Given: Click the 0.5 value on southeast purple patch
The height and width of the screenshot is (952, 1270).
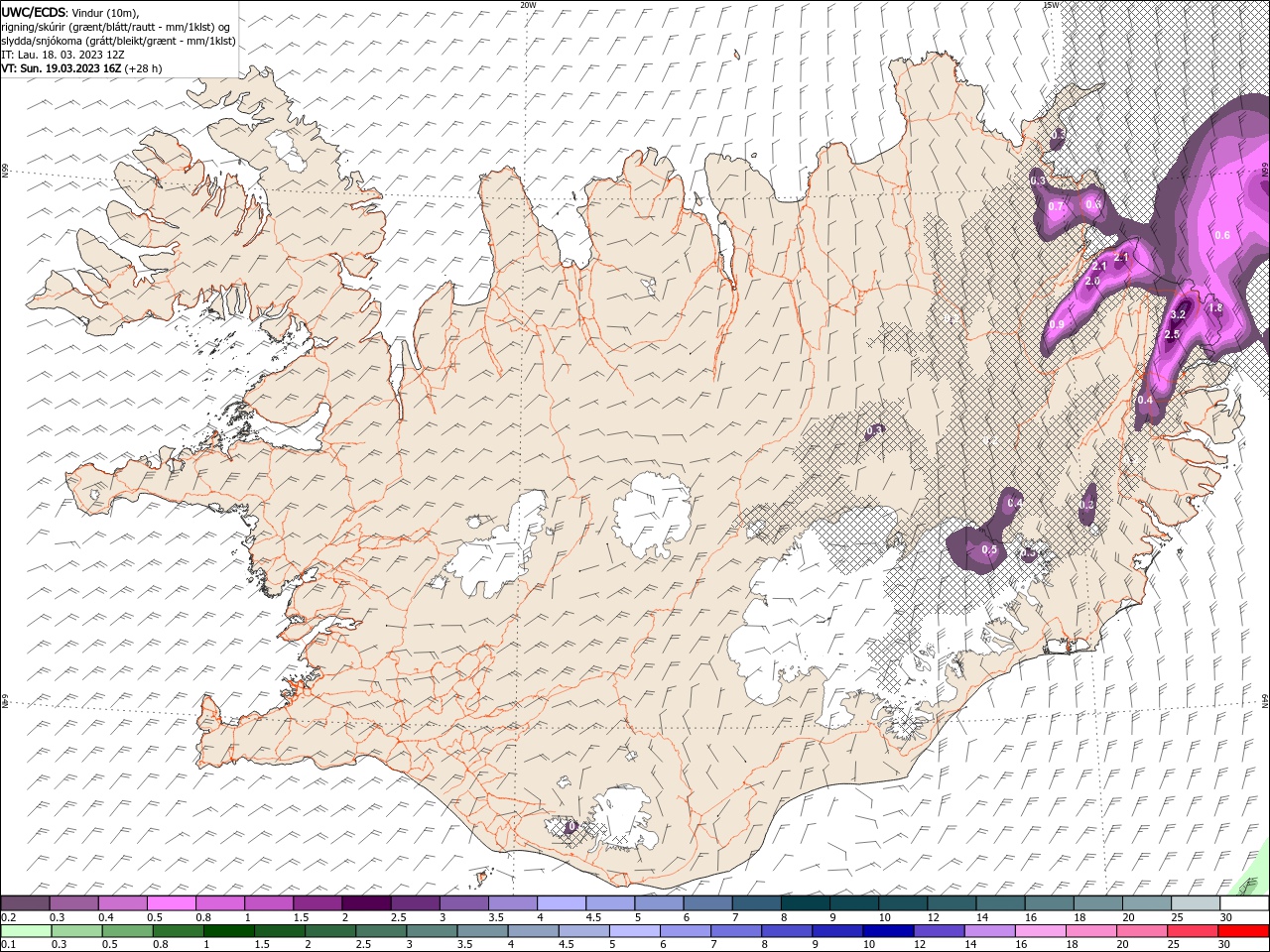Looking at the screenshot, I should click(988, 549).
